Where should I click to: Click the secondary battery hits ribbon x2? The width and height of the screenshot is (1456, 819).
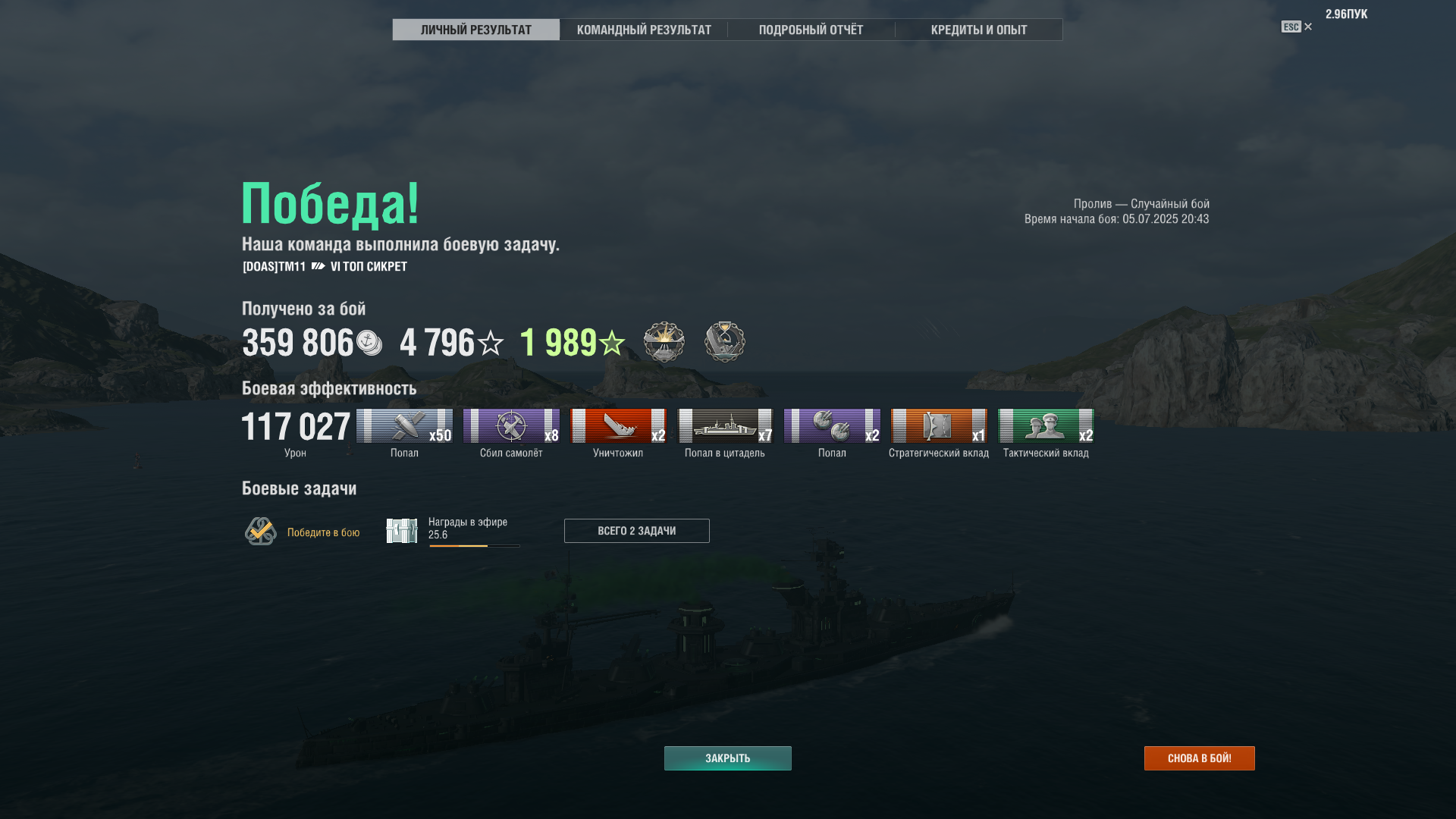click(x=832, y=425)
